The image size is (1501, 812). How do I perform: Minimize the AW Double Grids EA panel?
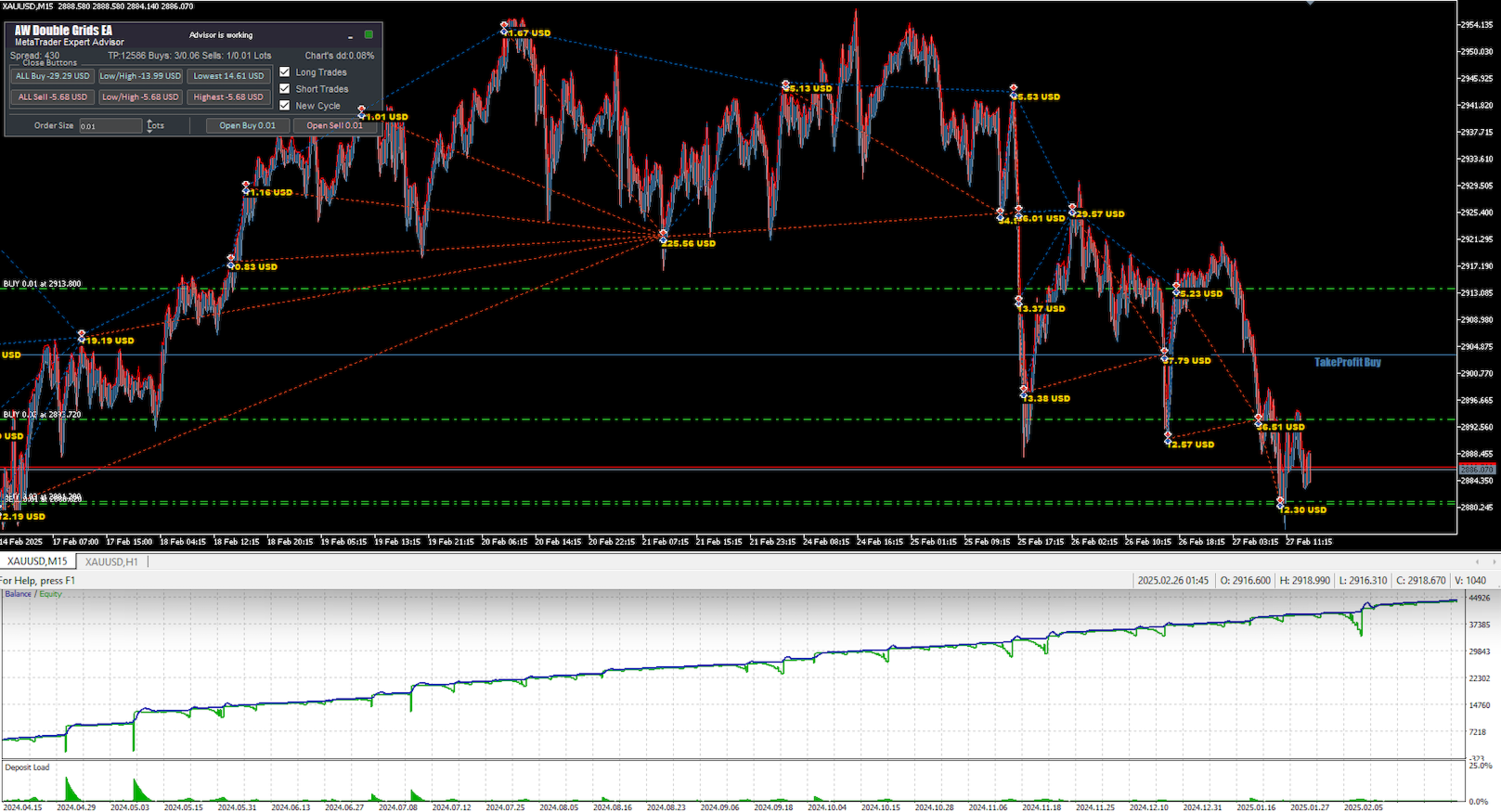[x=350, y=37]
